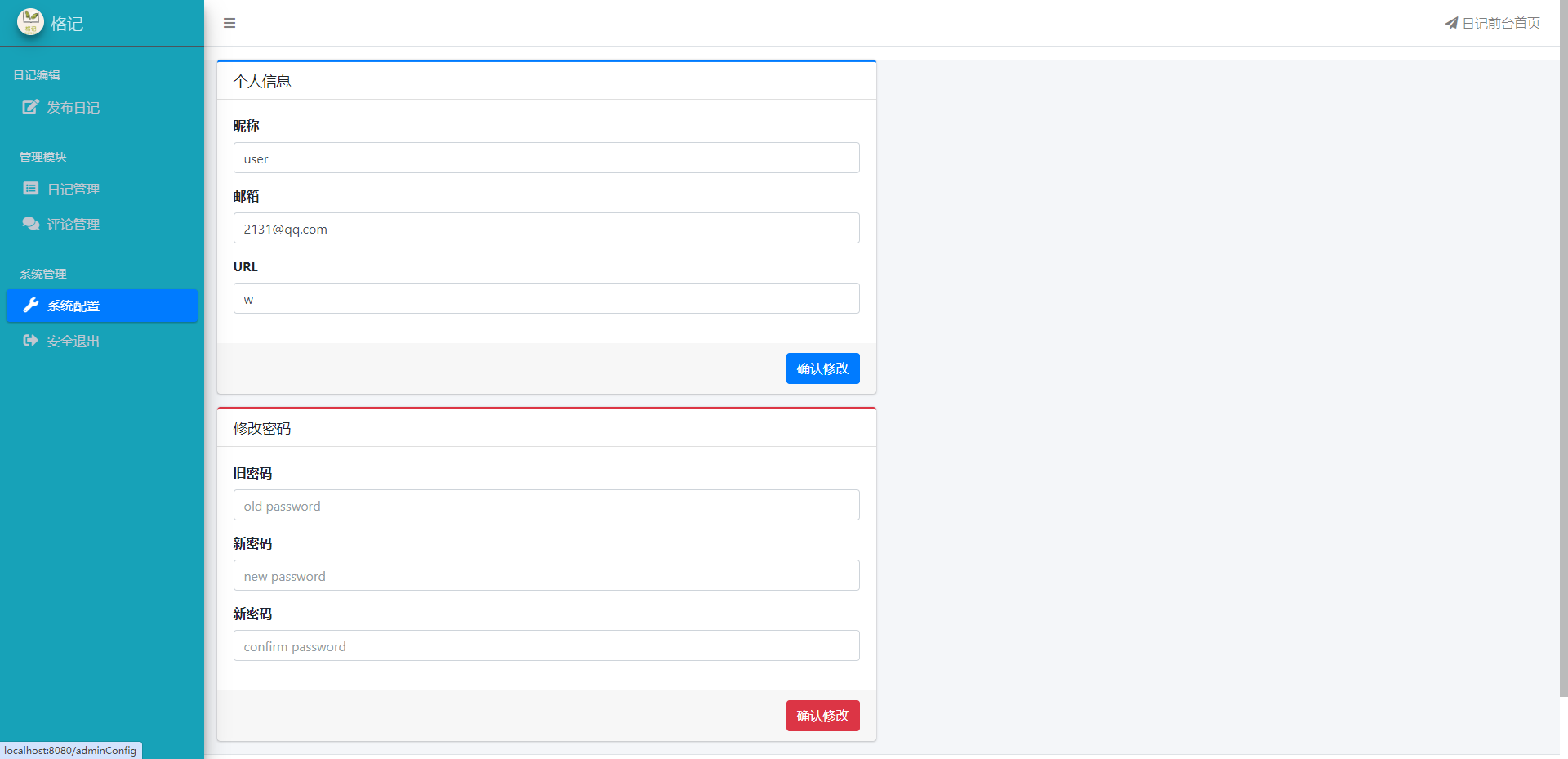Click the 安全退出 sign-out icon
The width and height of the screenshot is (1568, 759).
pyautogui.click(x=31, y=341)
